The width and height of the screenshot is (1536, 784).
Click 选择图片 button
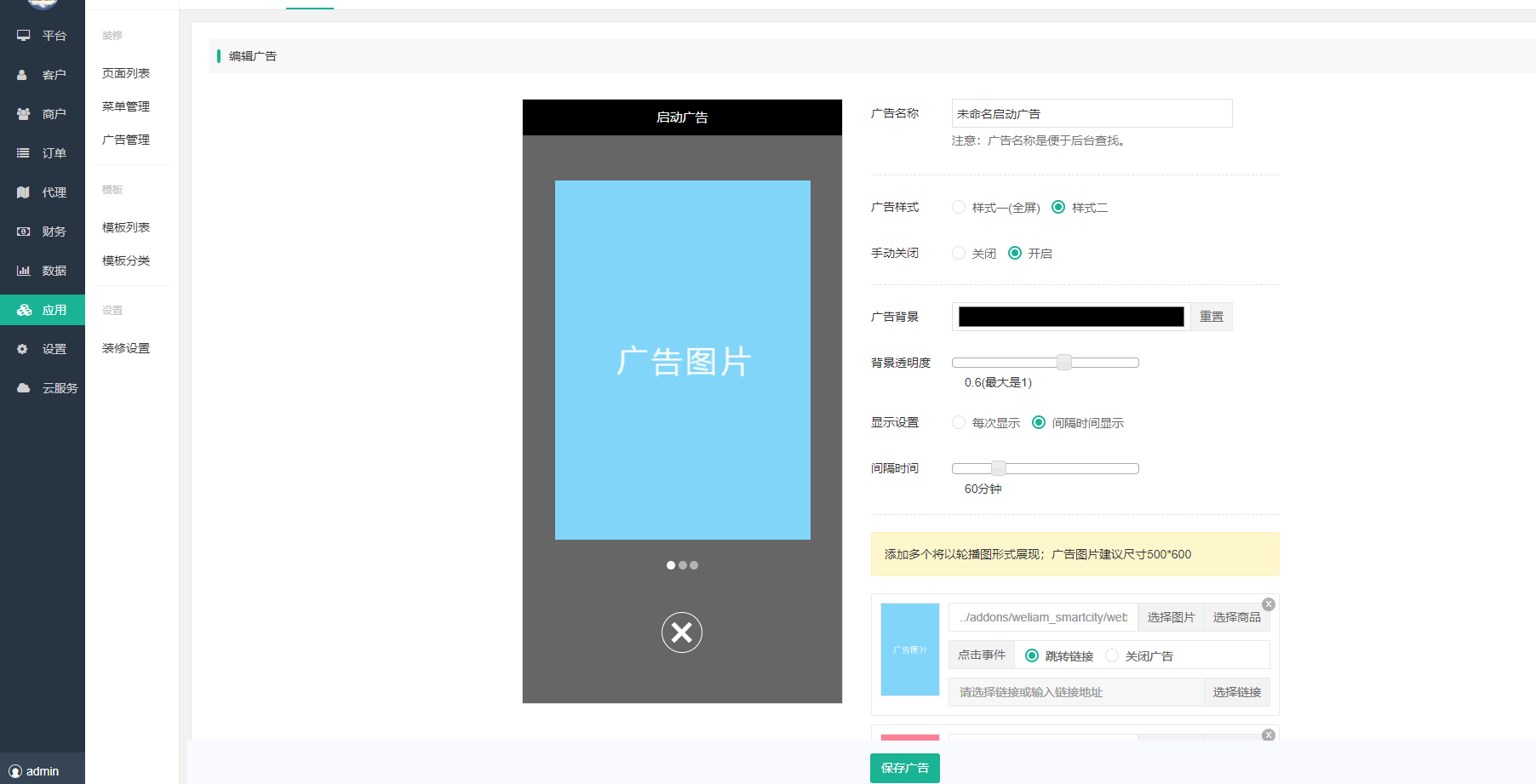pyautogui.click(x=1171, y=617)
